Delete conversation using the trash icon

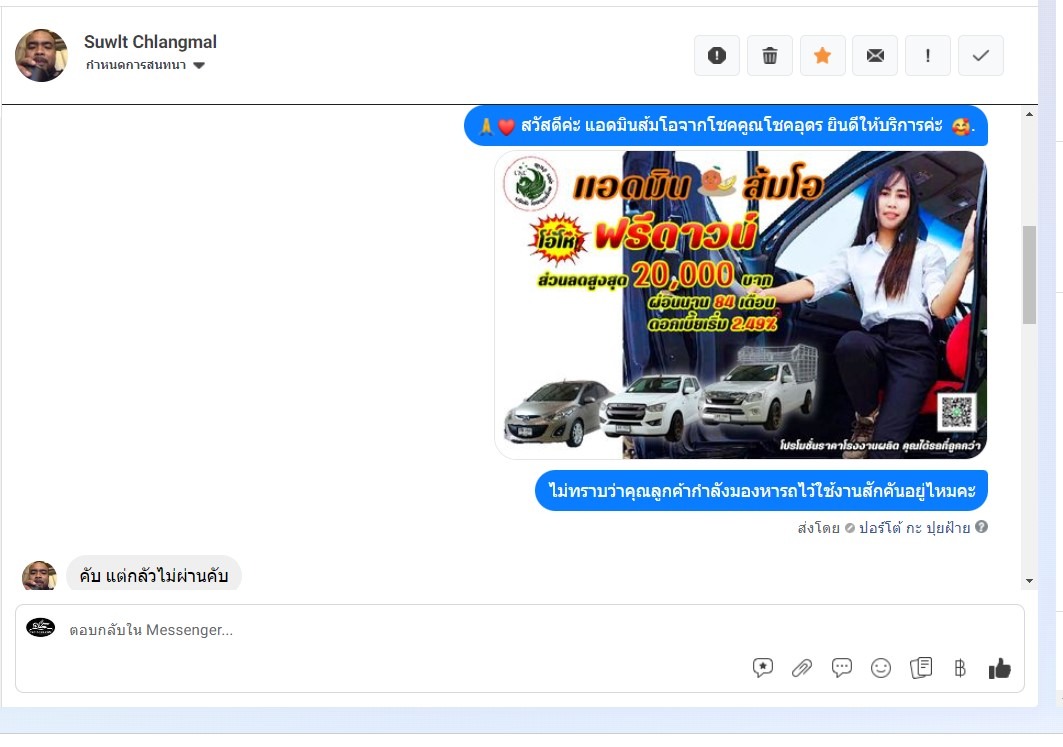769,56
